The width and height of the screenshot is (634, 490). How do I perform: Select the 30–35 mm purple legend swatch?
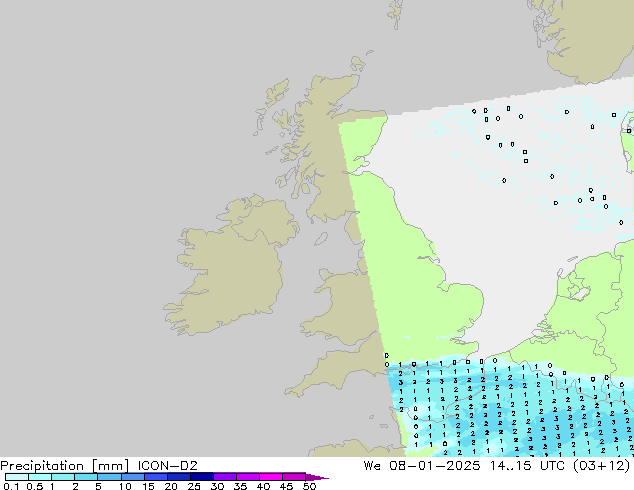(225, 477)
